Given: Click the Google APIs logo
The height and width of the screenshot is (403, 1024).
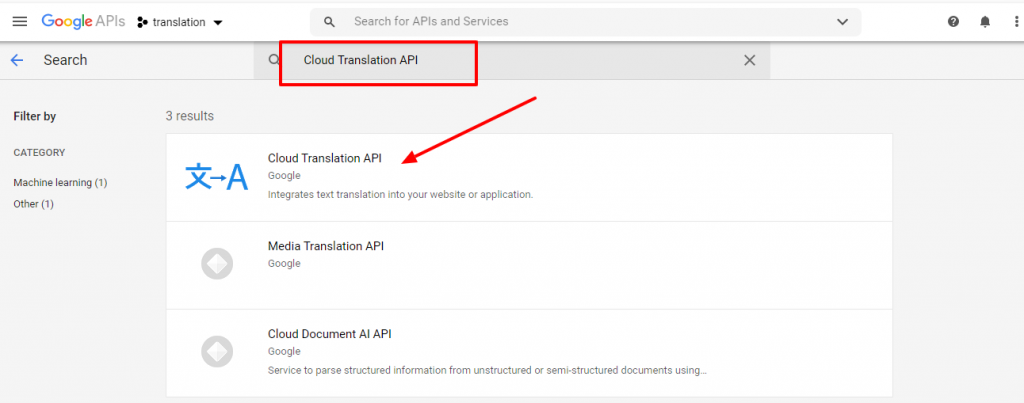Looking at the screenshot, I should (83, 22).
